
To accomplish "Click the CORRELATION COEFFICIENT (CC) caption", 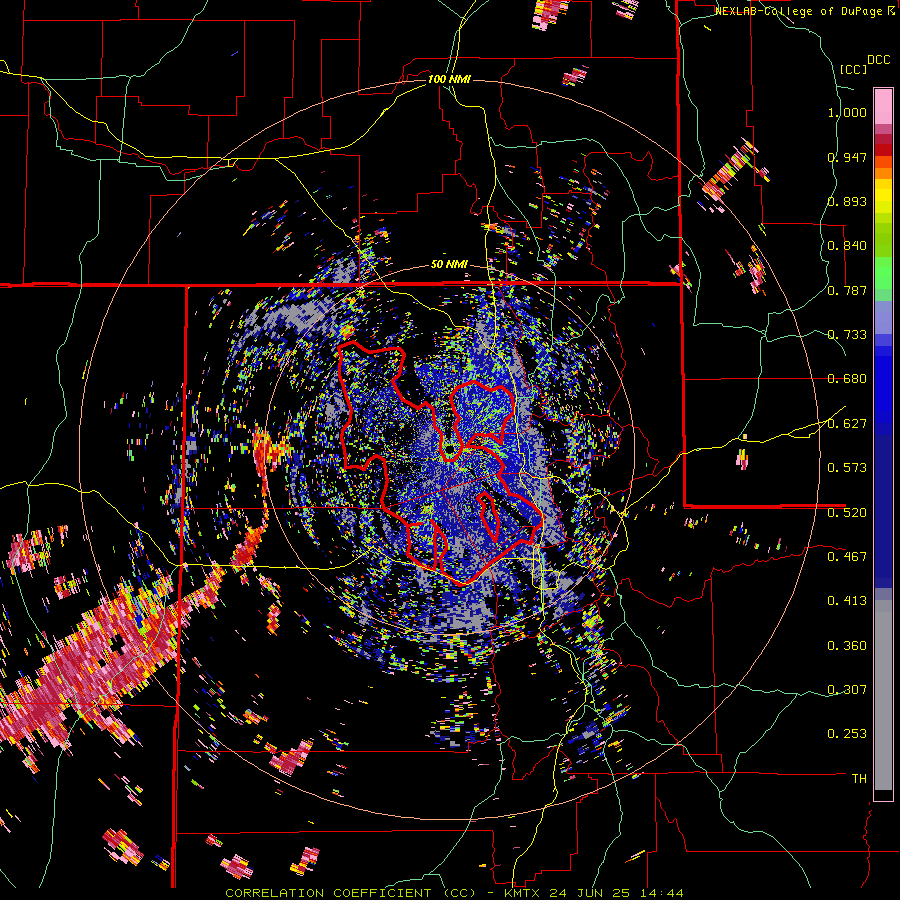I will 351,893.
